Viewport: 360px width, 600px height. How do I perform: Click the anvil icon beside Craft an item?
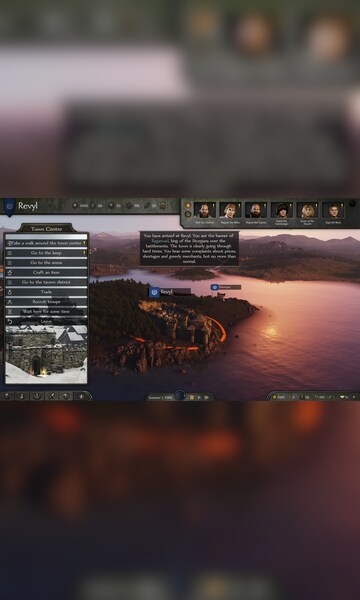click(x=10, y=272)
